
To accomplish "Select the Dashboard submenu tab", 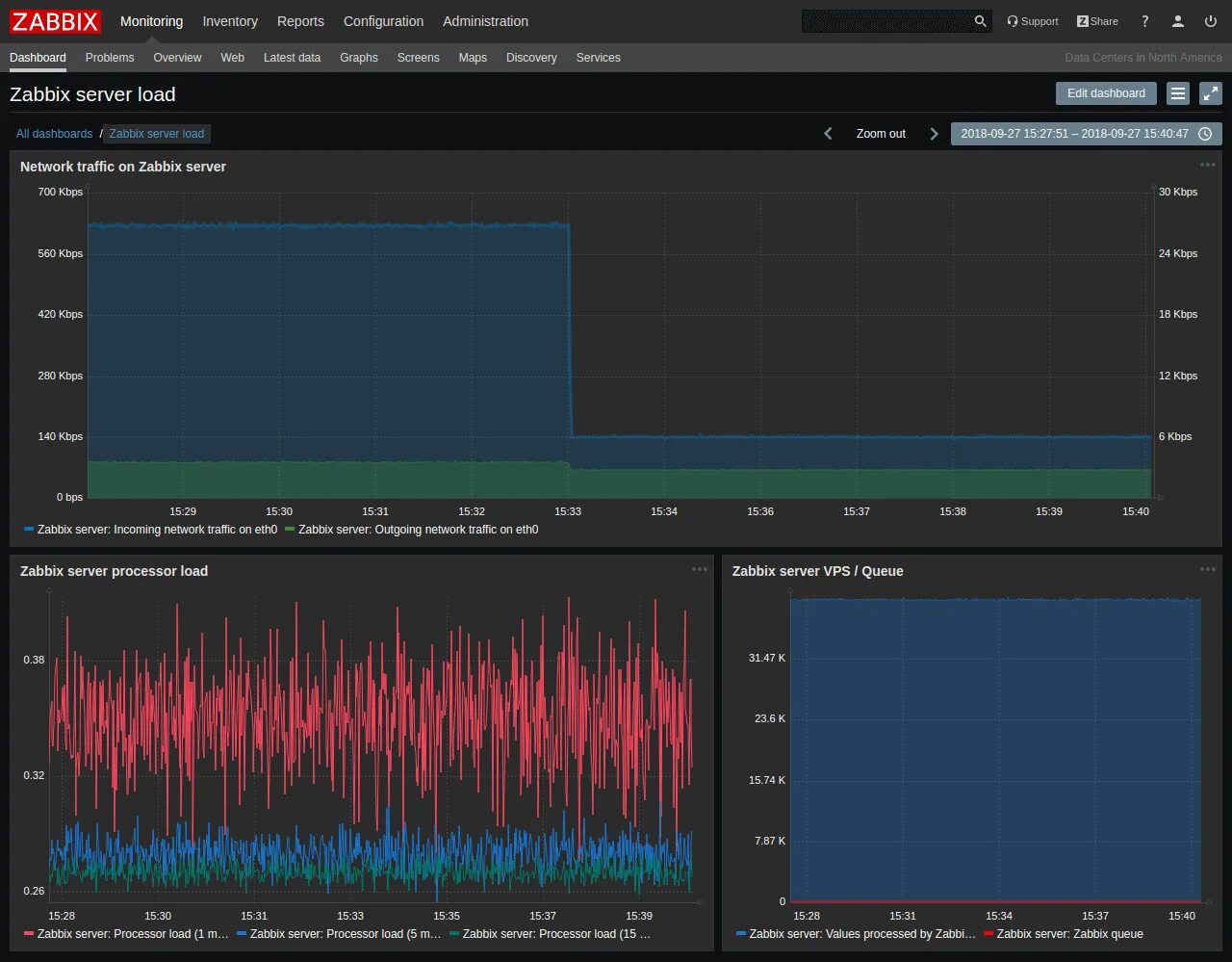I will click(38, 58).
